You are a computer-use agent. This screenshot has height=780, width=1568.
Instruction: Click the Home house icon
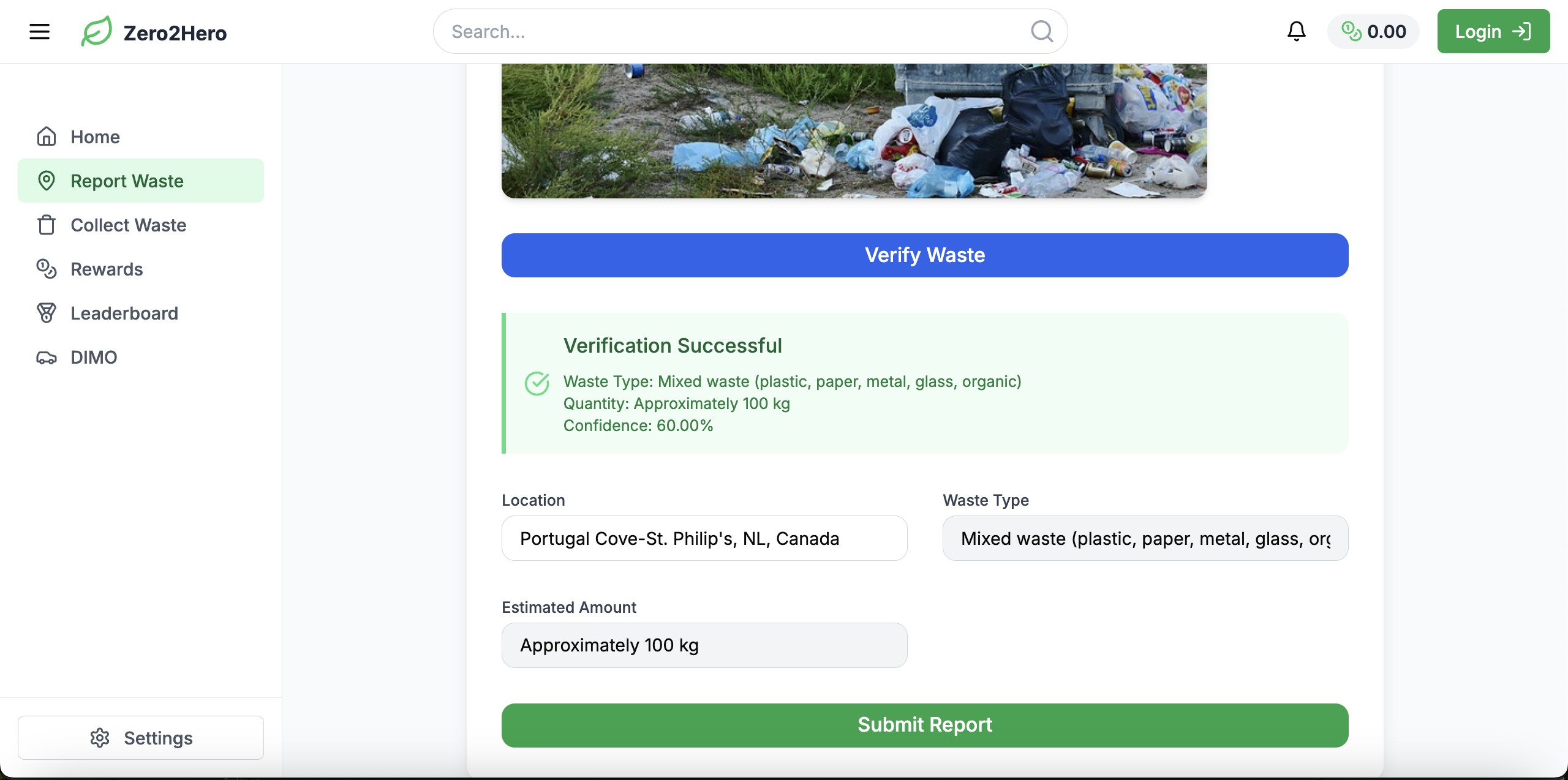point(47,137)
